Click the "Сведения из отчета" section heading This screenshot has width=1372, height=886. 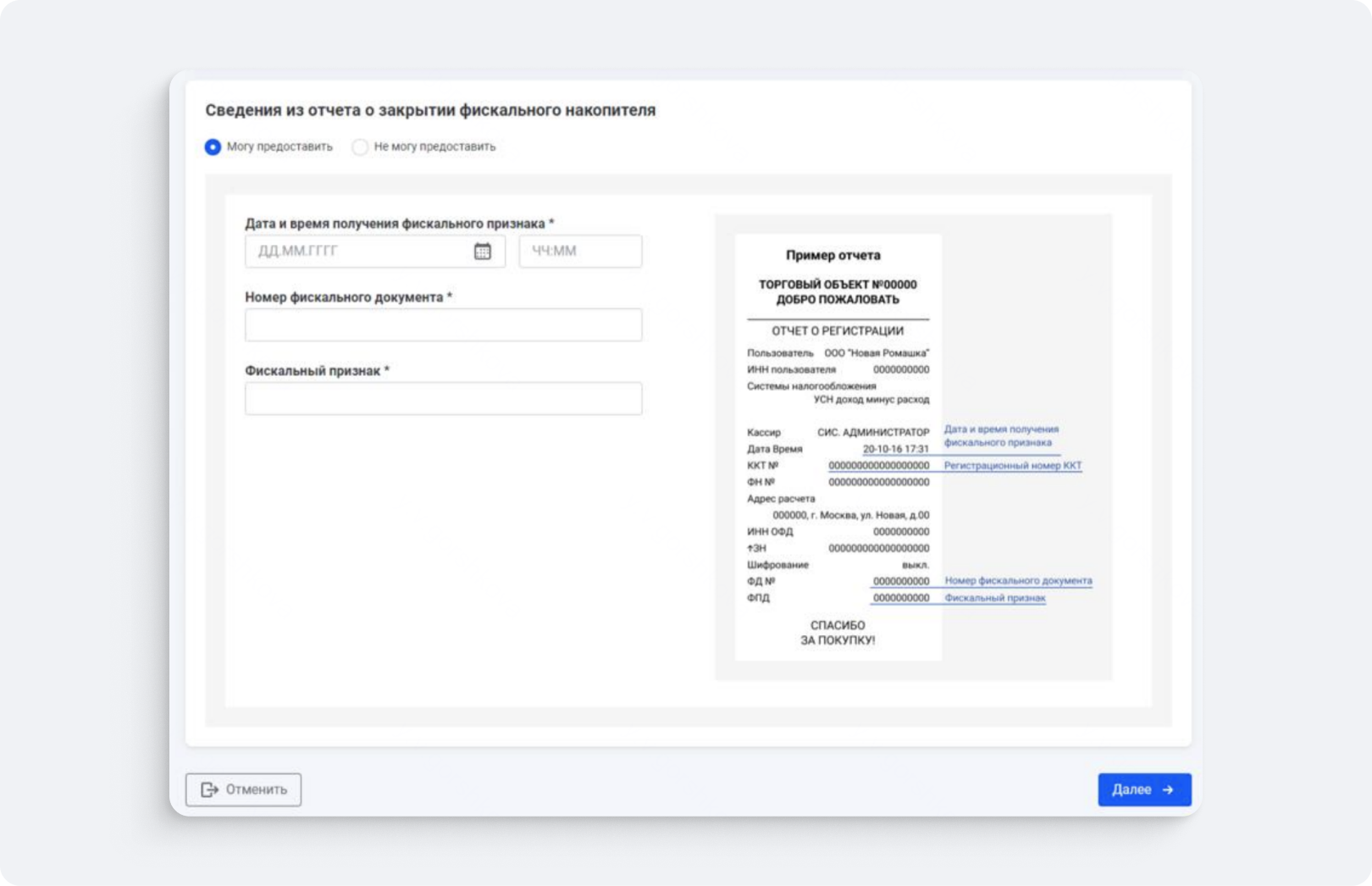430,110
